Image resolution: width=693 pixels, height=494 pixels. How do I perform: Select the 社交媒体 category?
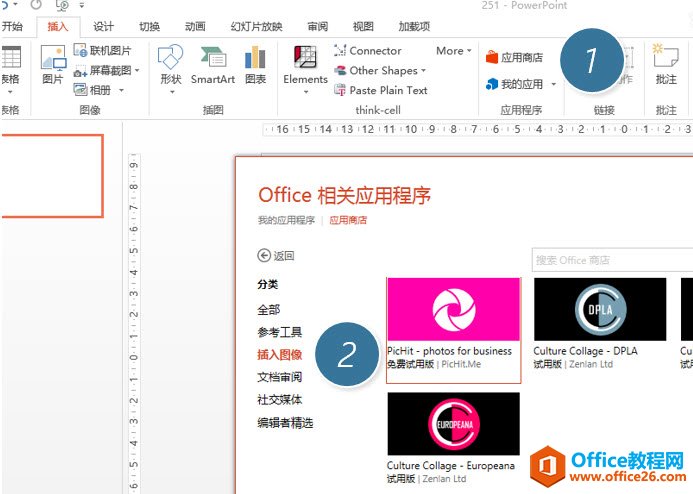coord(280,399)
